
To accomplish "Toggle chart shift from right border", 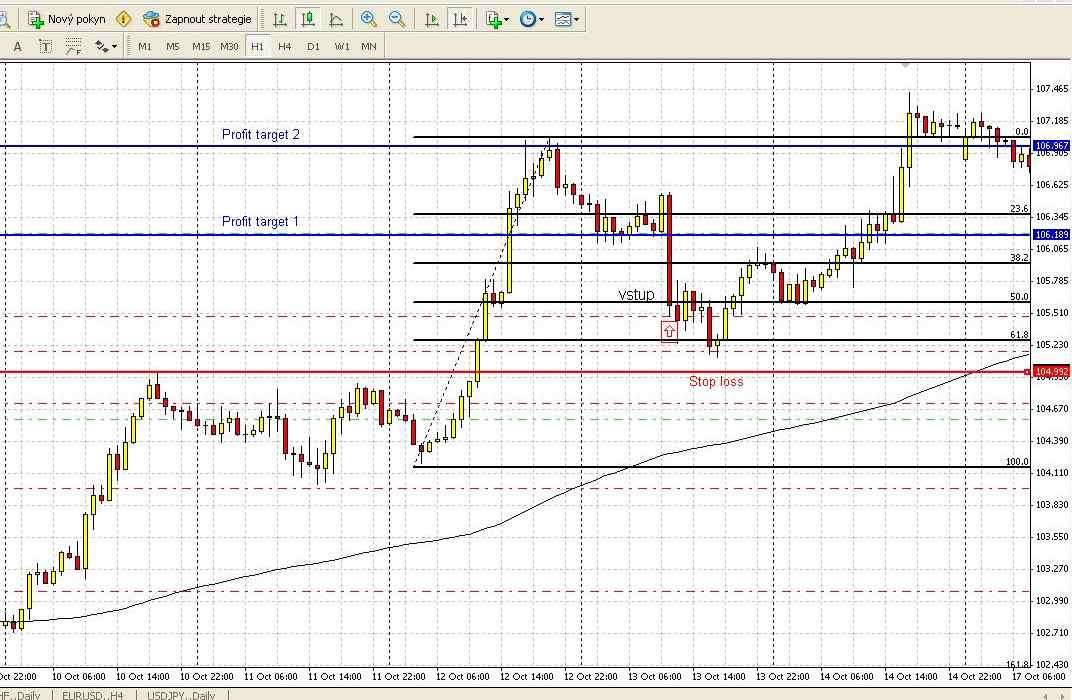I will click(460, 19).
